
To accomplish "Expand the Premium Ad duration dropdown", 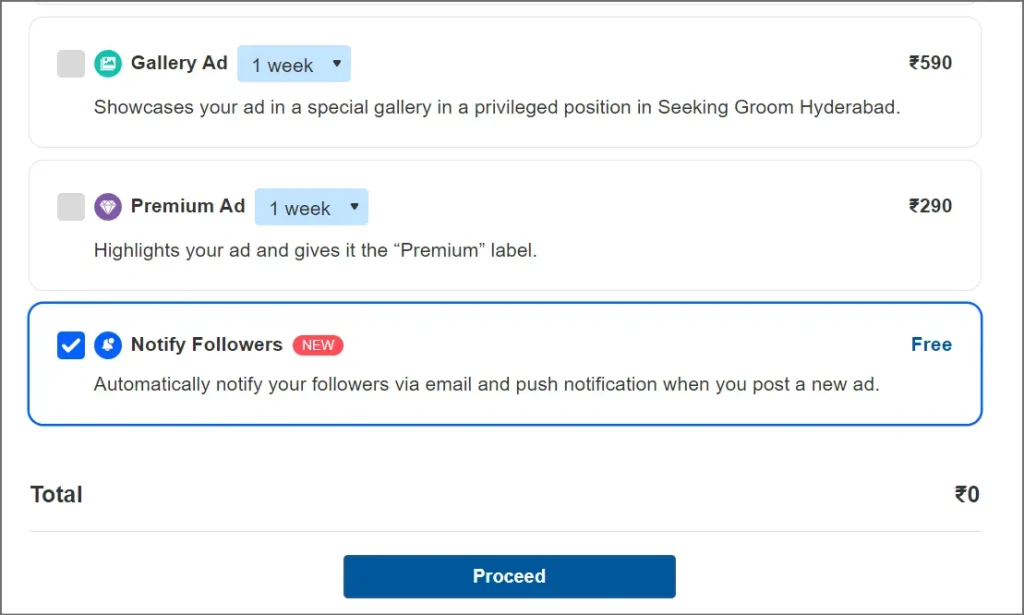I will pos(311,207).
